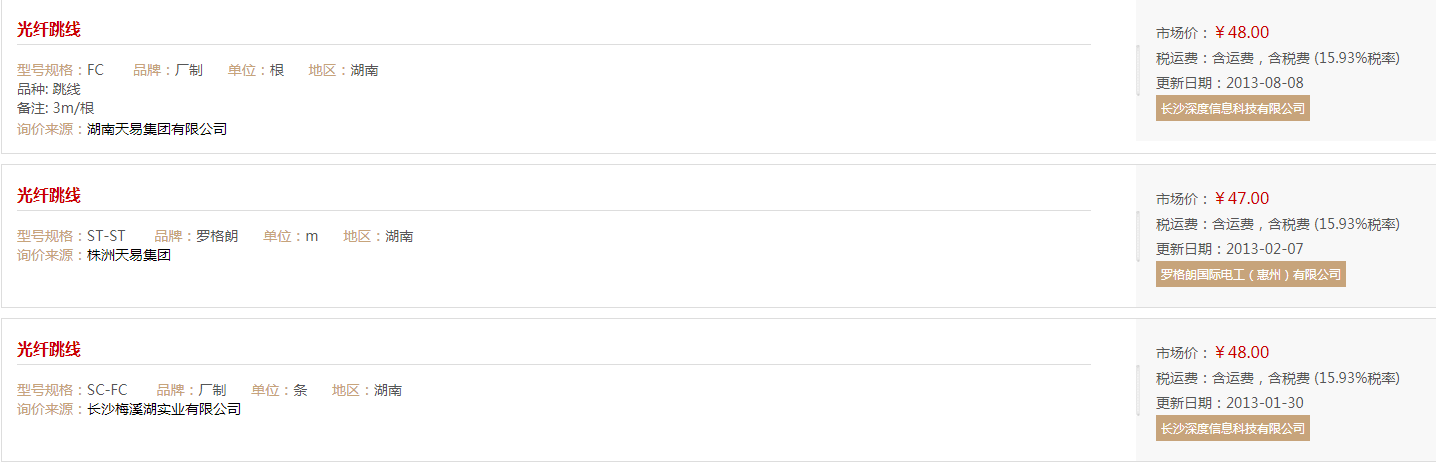Screen dimensions: 1436x463
Task: Click the remark 3m/根 in first listing
Action: click(x=73, y=108)
